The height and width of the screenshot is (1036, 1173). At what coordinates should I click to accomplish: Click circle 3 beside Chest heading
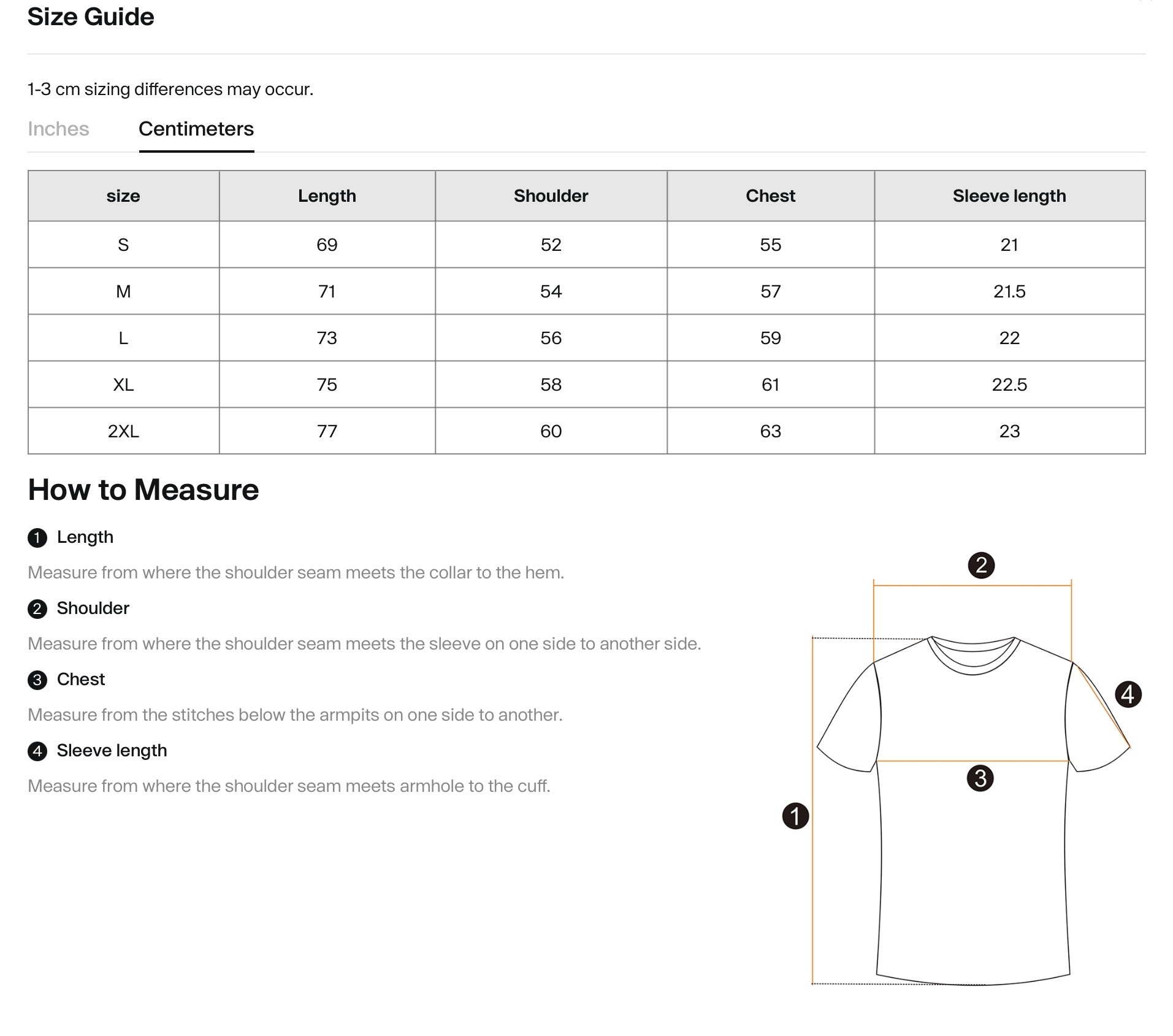pyautogui.click(x=38, y=679)
